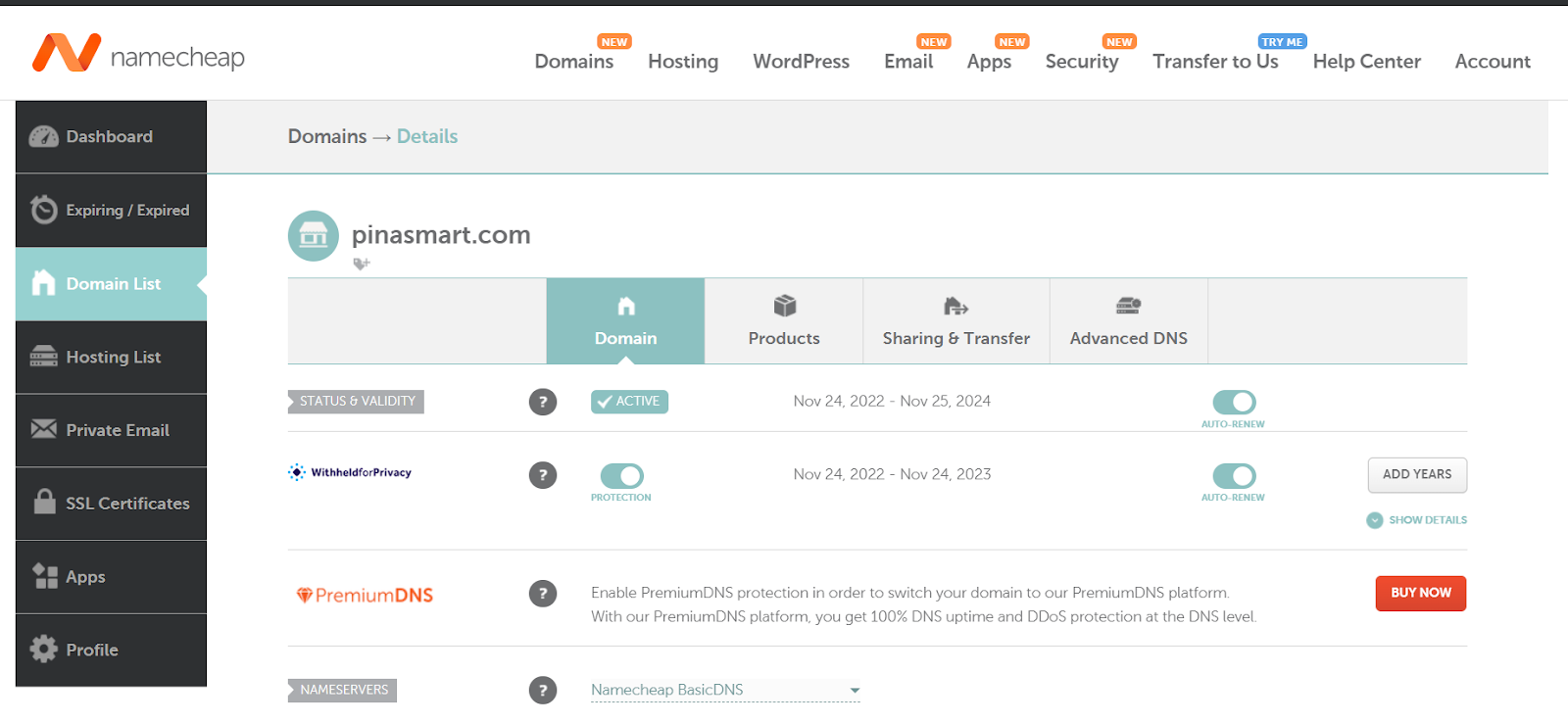
Task: Click the WithheldforPrivacy logo
Action: pyautogui.click(x=350, y=472)
